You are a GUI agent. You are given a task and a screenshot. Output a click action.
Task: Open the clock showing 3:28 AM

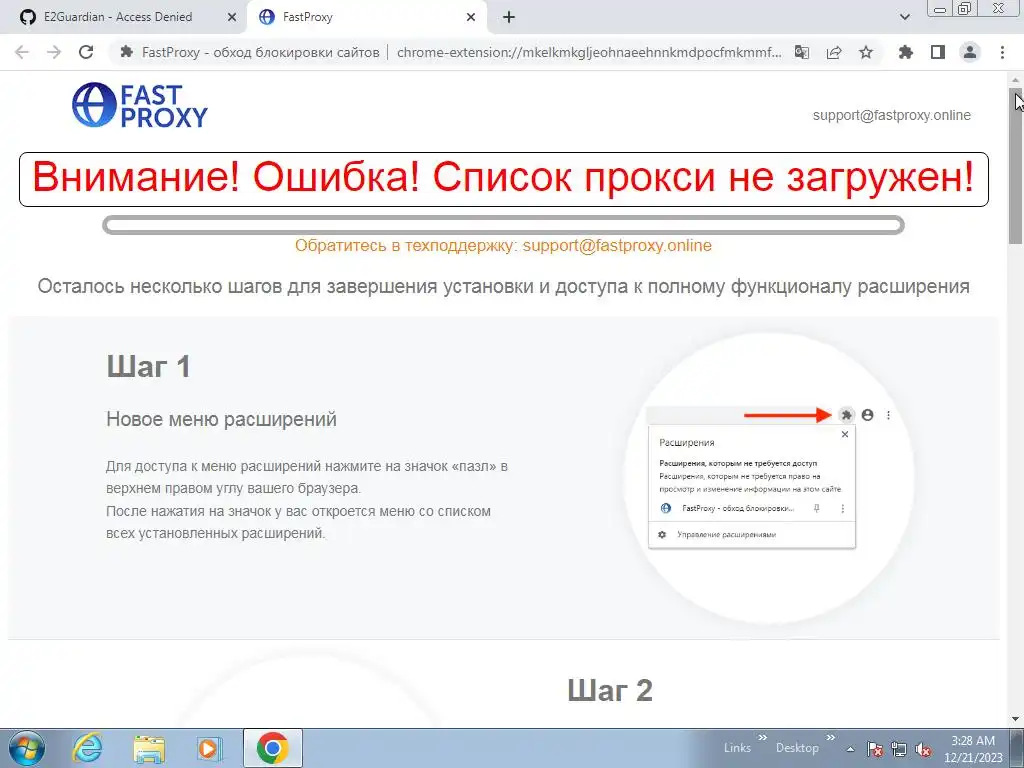pyautogui.click(x=973, y=749)
